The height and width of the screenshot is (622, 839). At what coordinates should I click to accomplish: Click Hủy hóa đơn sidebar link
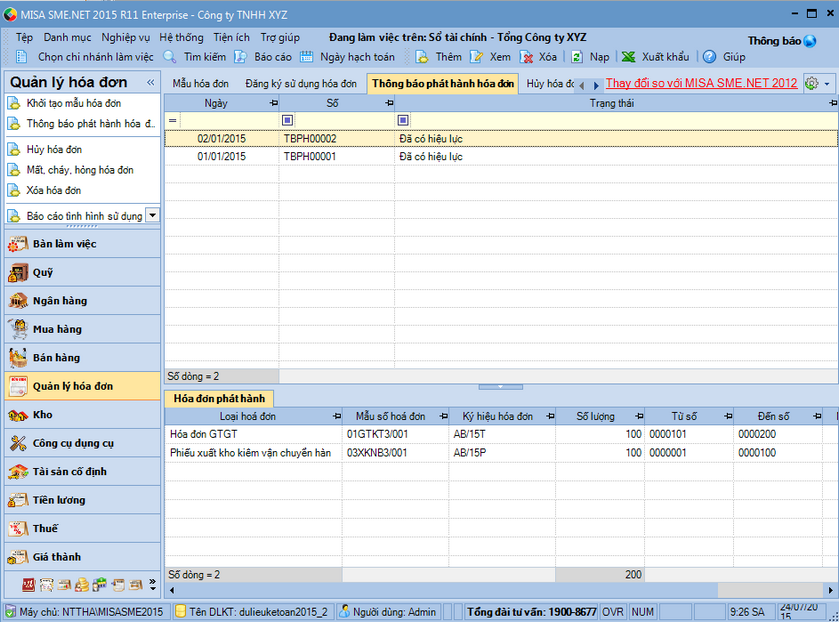54,149
